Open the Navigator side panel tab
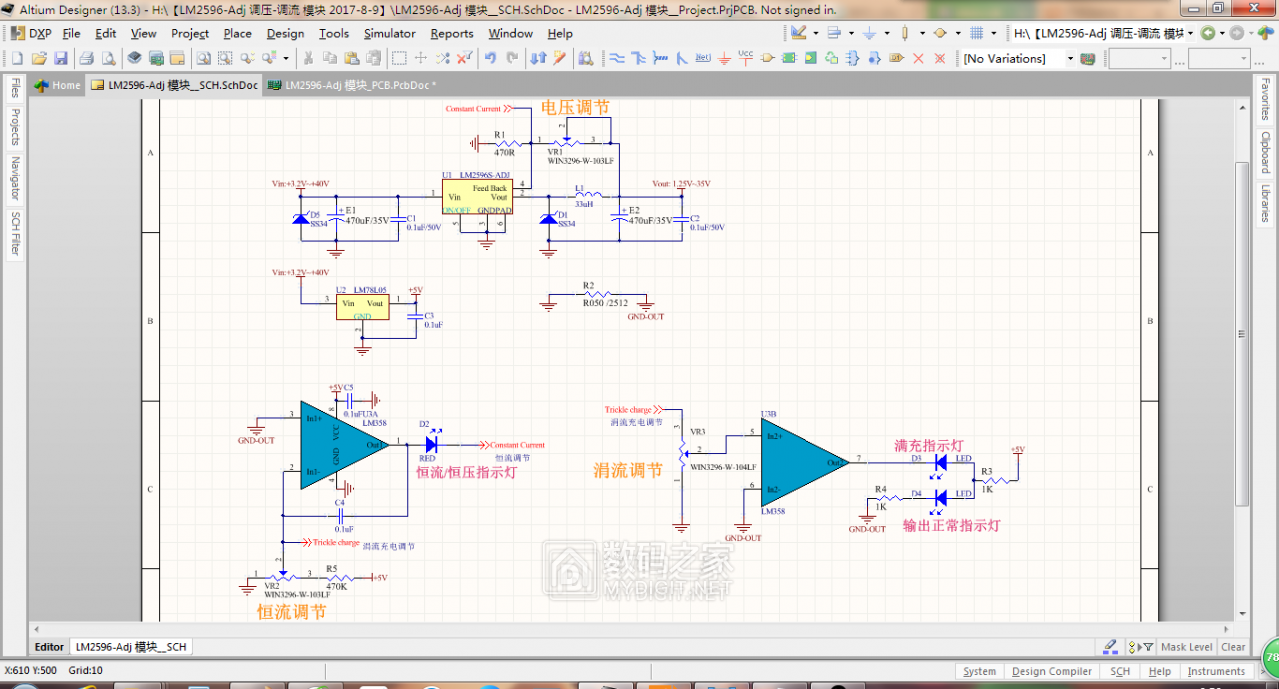Screen dimensions: 1279x689 [15, 178]
